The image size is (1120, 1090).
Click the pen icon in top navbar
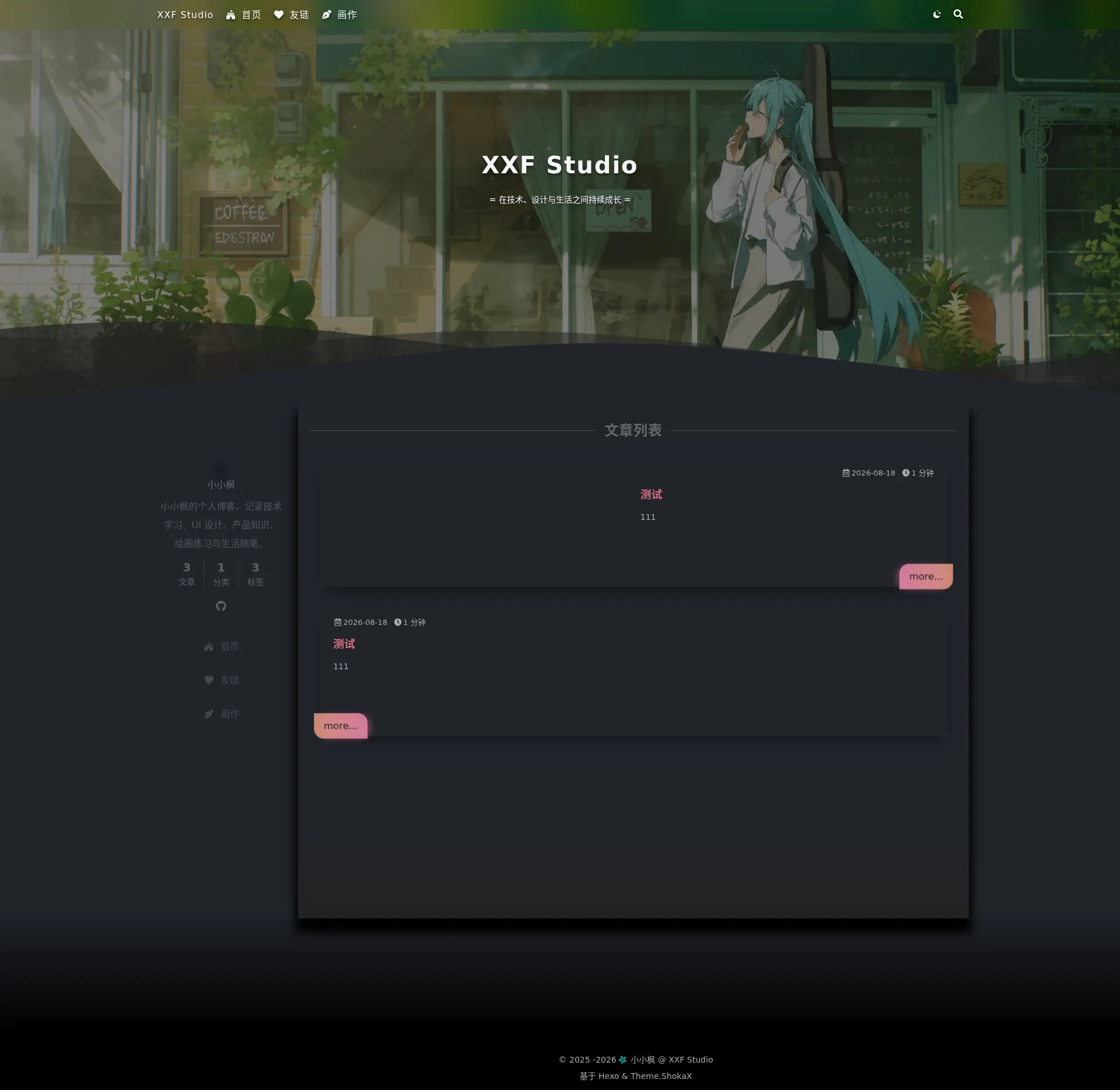327,15
